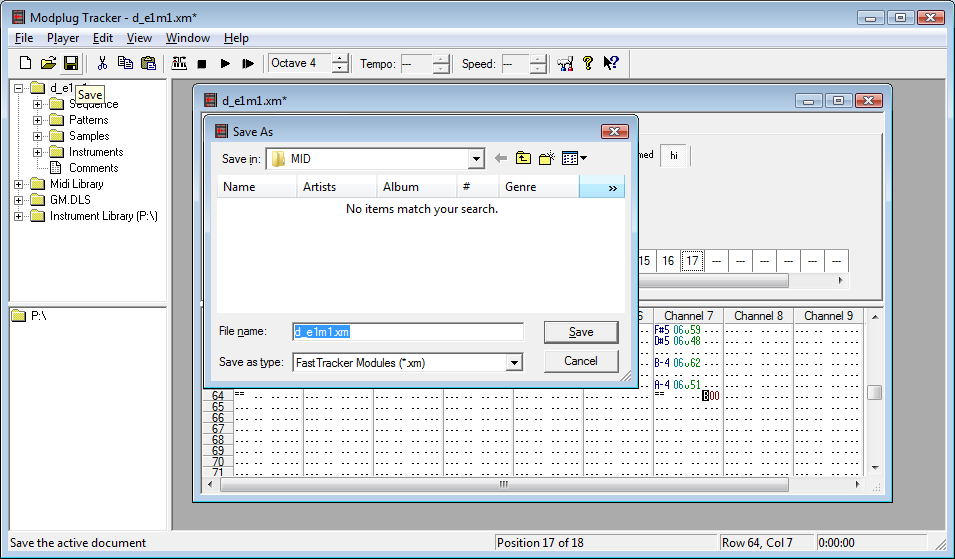The height and width of the screenshot is (559, 955).
Task: Stop song playback
Action: click(202, 63)
